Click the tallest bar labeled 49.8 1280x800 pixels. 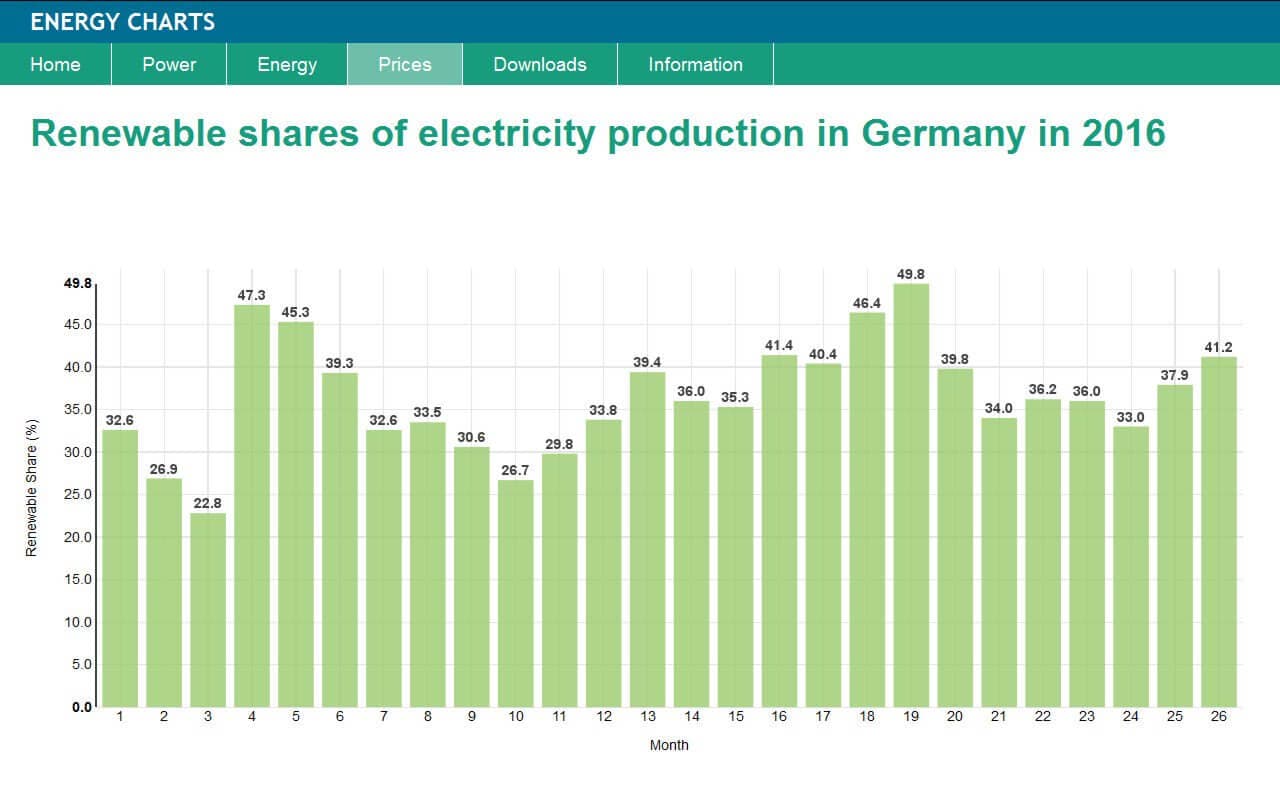(x=911, y=495)
